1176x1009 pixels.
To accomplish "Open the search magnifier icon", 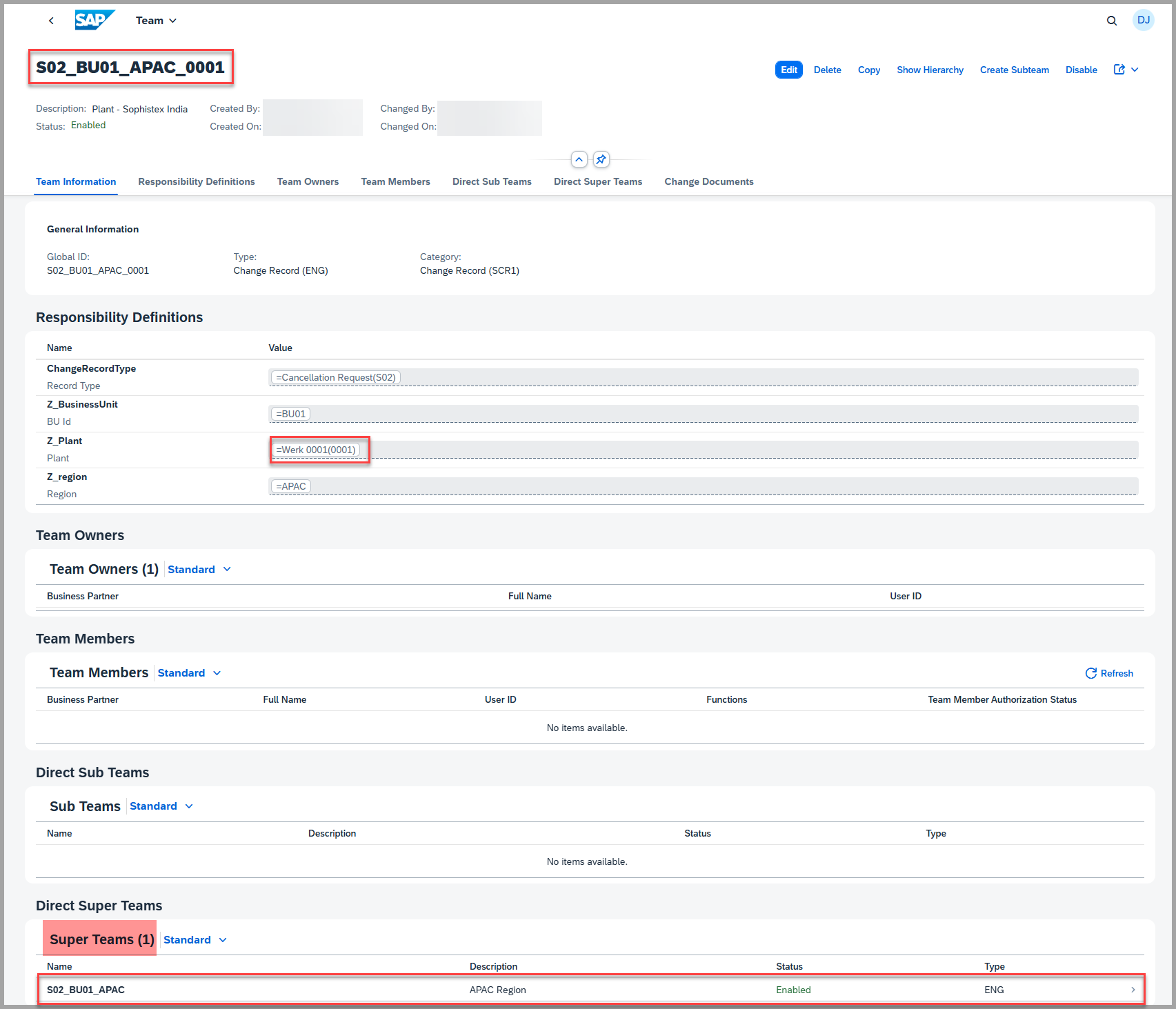I will click(1111, 21).
